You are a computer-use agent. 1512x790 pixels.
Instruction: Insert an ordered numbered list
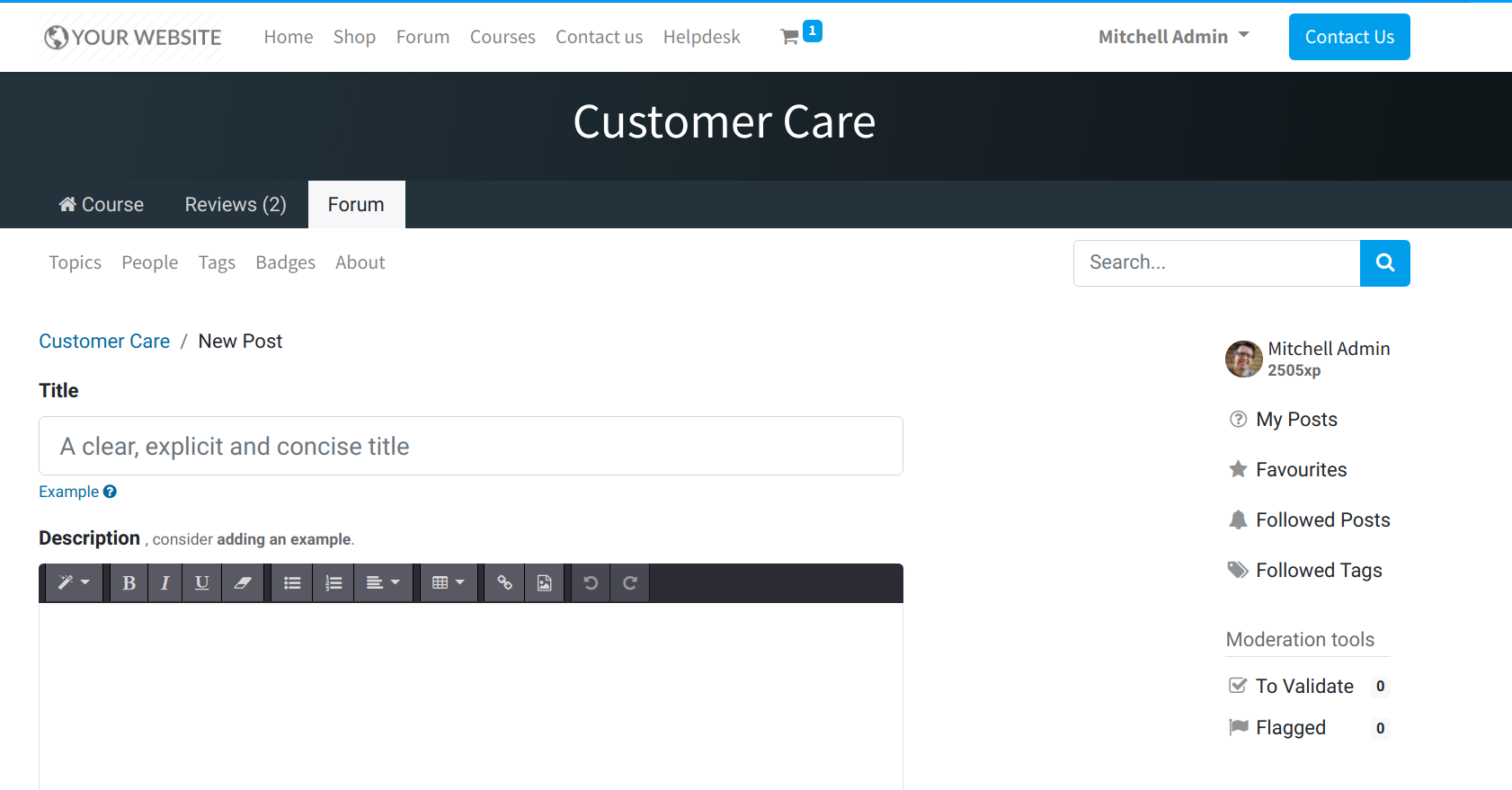click(334, 583)
